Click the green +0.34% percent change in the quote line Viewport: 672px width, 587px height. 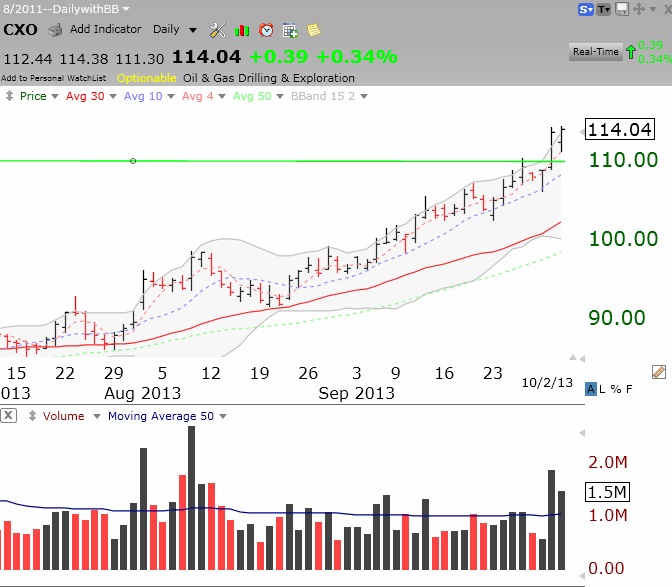pos(357,57)
